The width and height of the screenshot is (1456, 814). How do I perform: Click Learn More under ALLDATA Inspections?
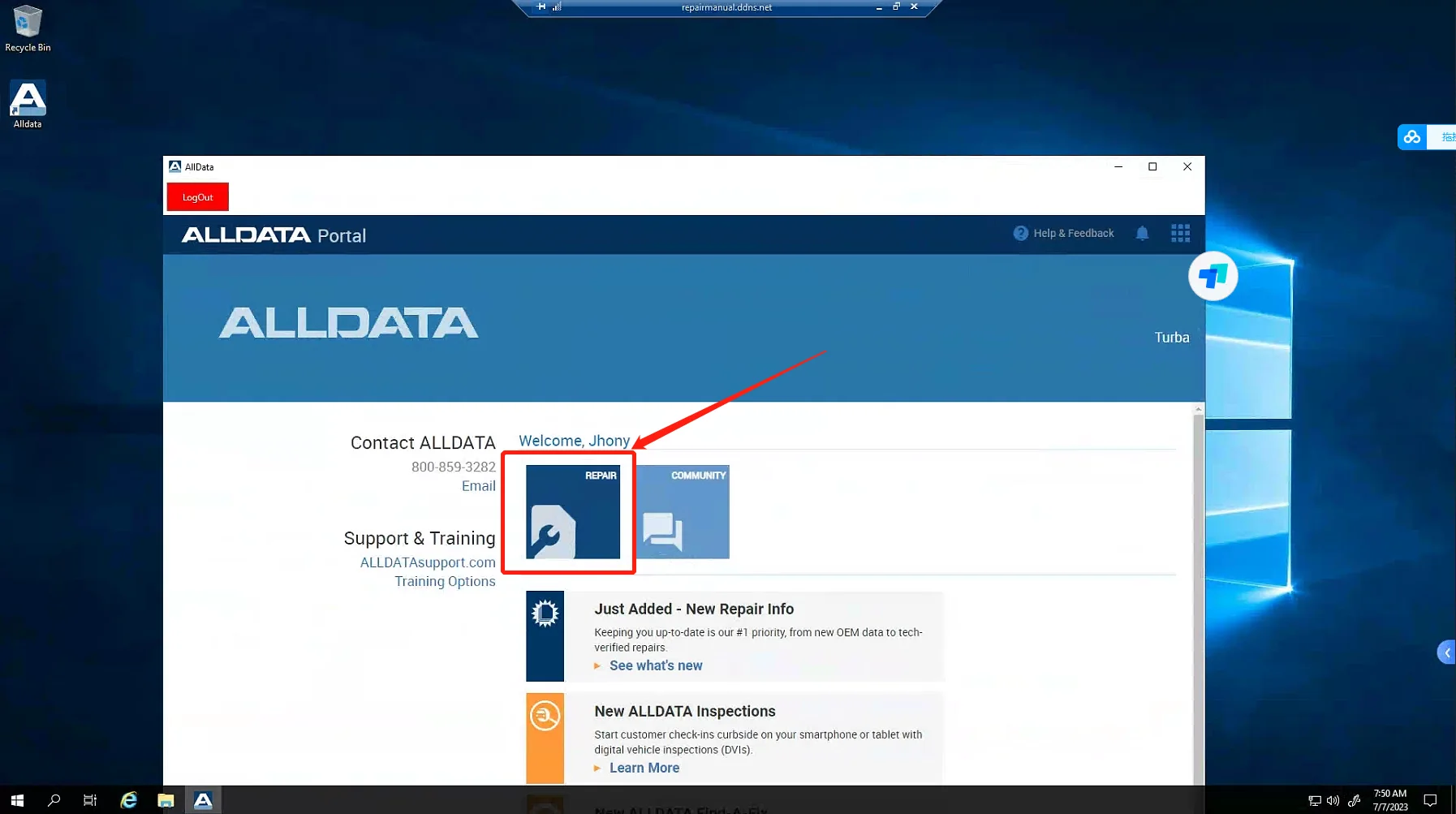(644, 768)
